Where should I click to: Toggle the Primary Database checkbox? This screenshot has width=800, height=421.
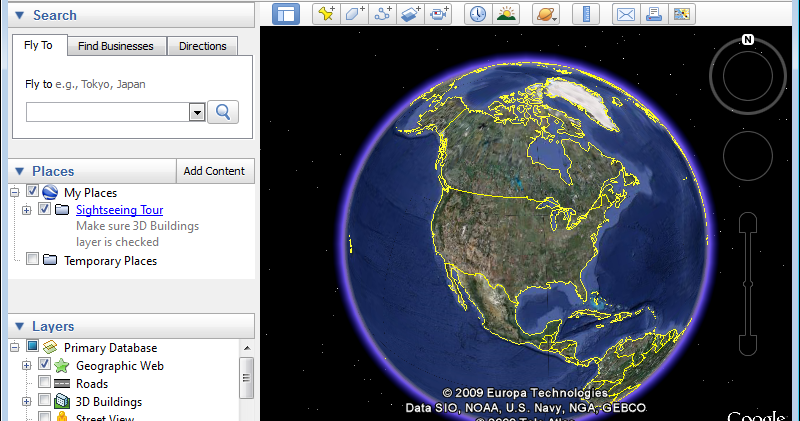tap(32, 346)
